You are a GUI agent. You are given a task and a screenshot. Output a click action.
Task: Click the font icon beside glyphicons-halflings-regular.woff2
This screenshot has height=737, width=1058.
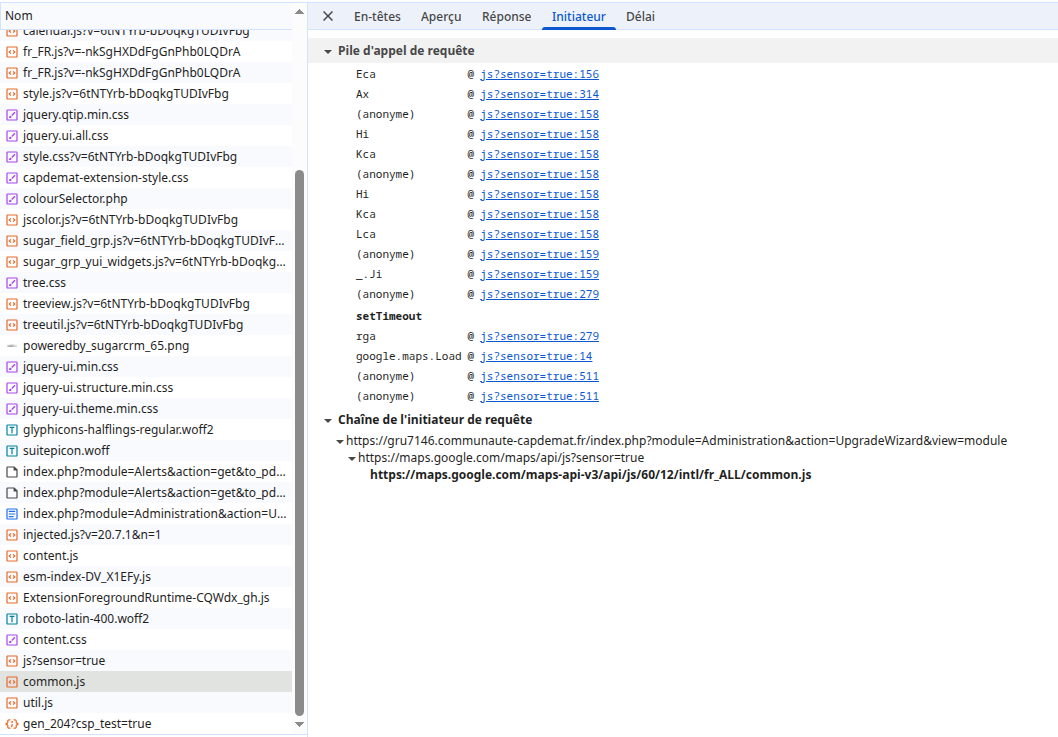11,430
